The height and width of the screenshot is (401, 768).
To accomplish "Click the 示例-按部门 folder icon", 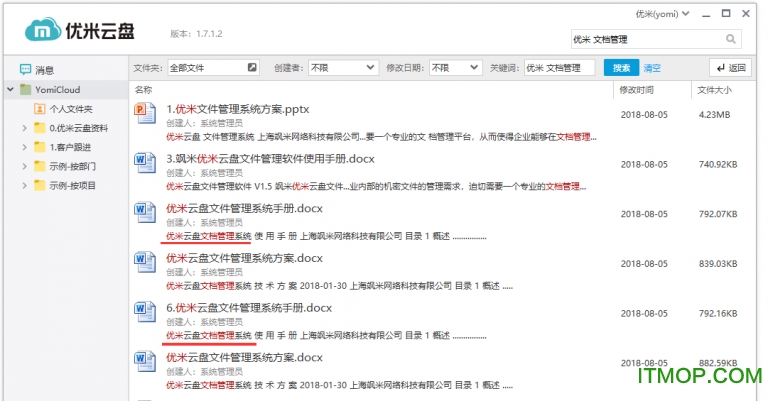I will click(40, 166).
